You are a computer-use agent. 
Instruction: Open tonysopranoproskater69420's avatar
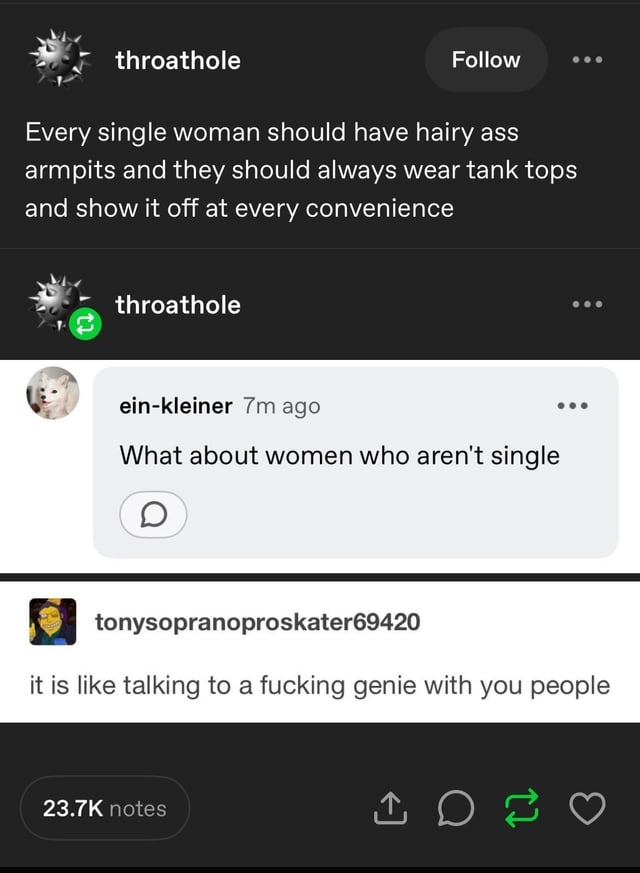pos(53,622)
